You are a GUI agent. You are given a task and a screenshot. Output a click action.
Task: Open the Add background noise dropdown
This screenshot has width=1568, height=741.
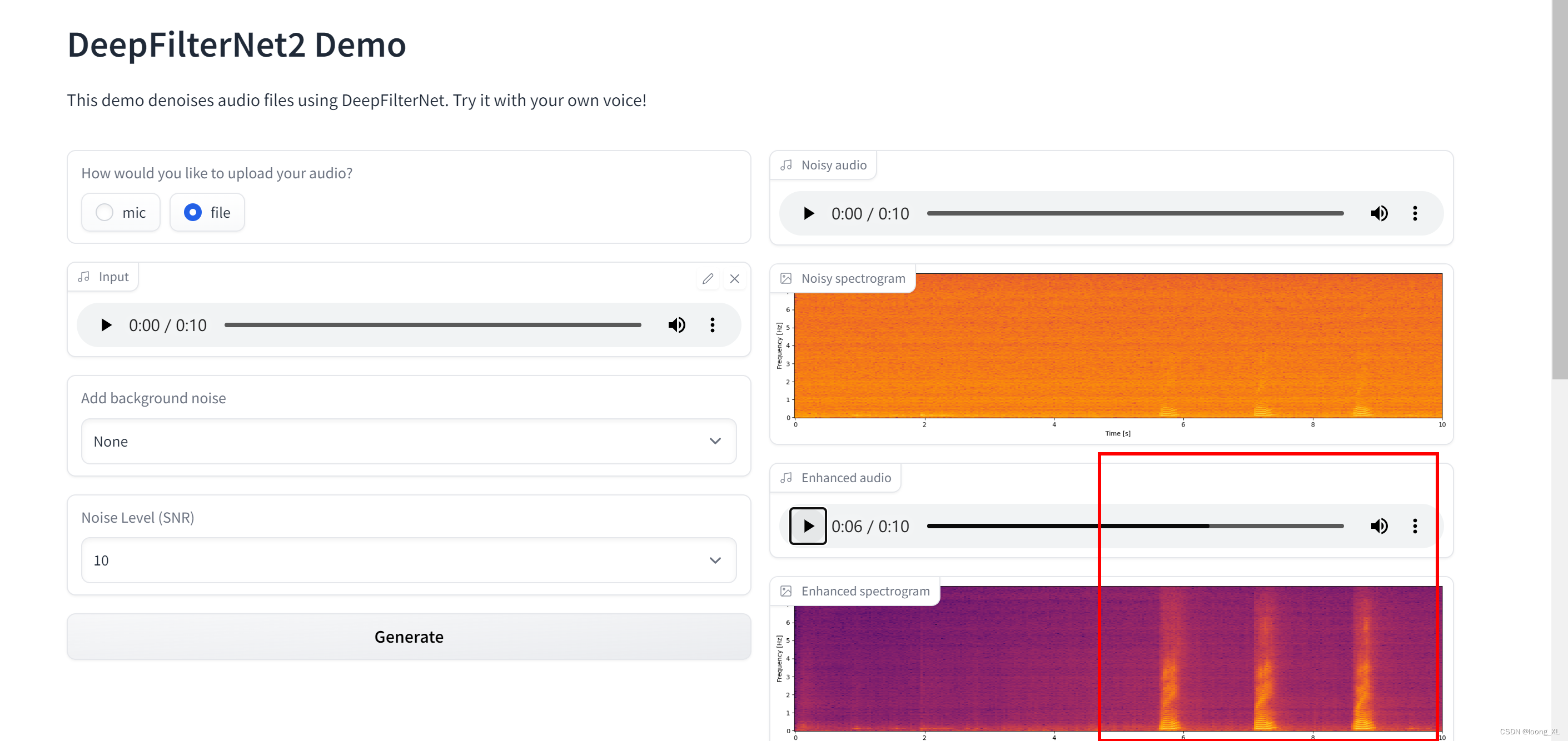click(x=715, y=441)
